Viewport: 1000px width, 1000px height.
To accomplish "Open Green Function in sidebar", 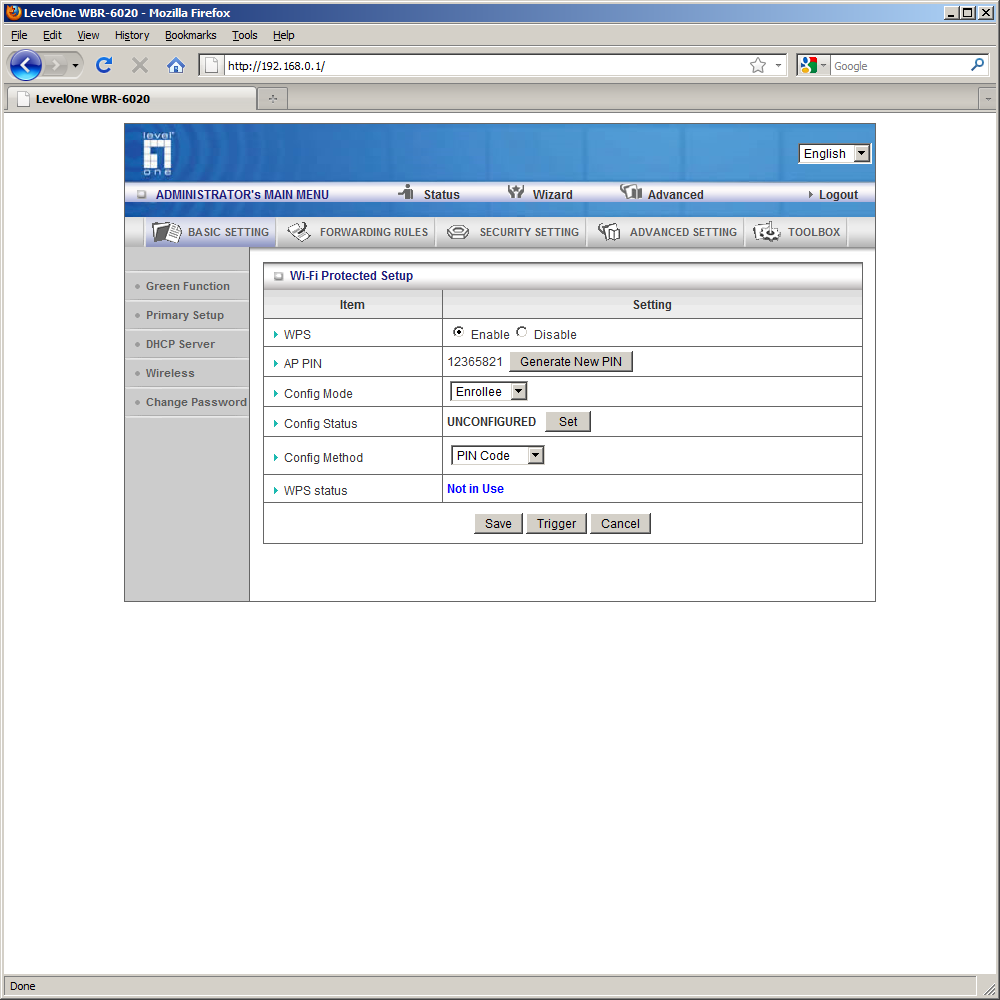I will 188,286.
